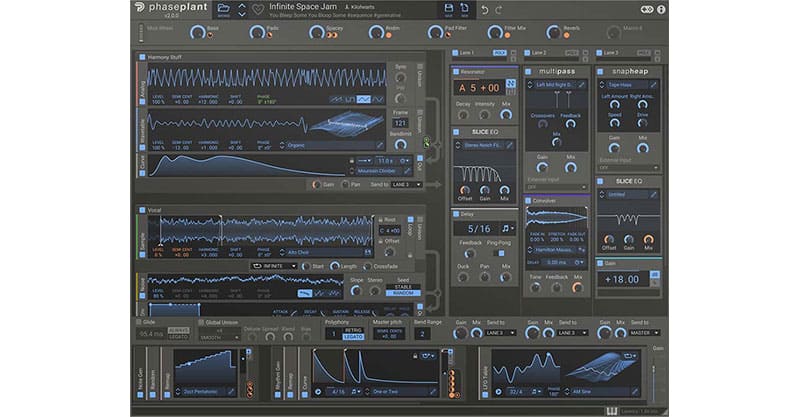Open the multipass editor pencil icon
This screenshot has height=417, width=800.
[581, 85]
